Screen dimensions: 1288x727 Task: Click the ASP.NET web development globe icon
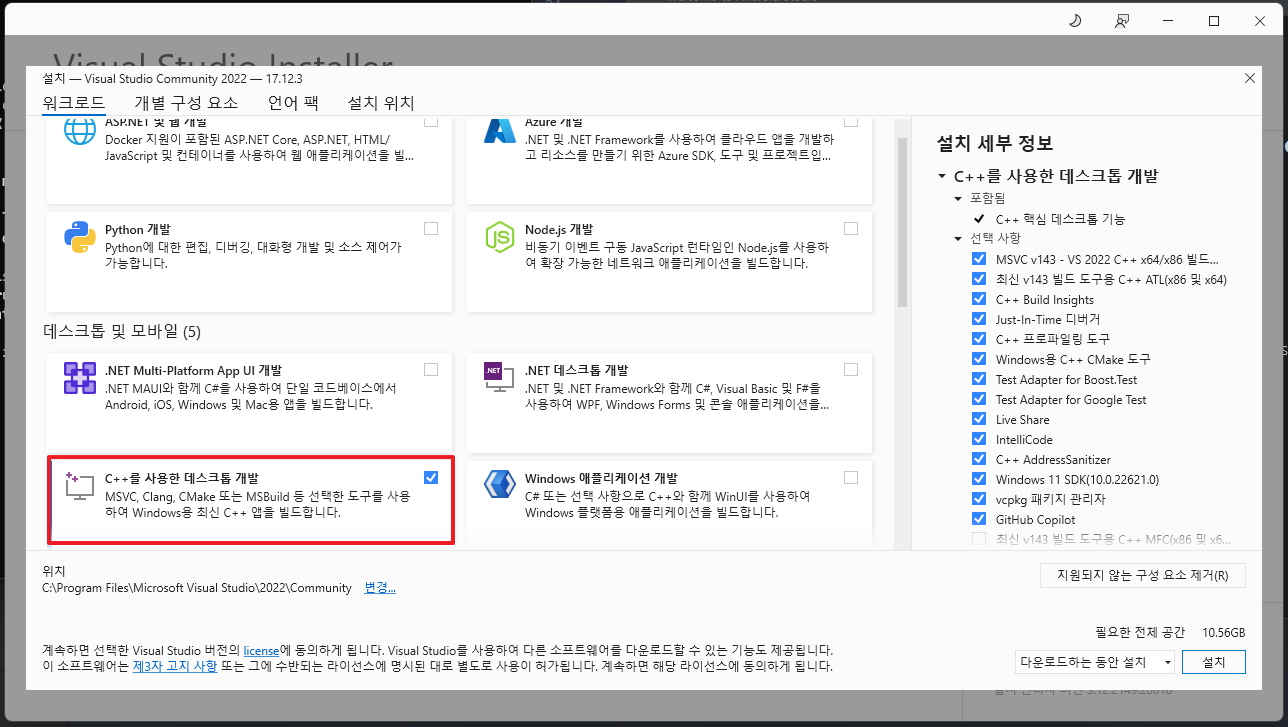pos(80,133)
